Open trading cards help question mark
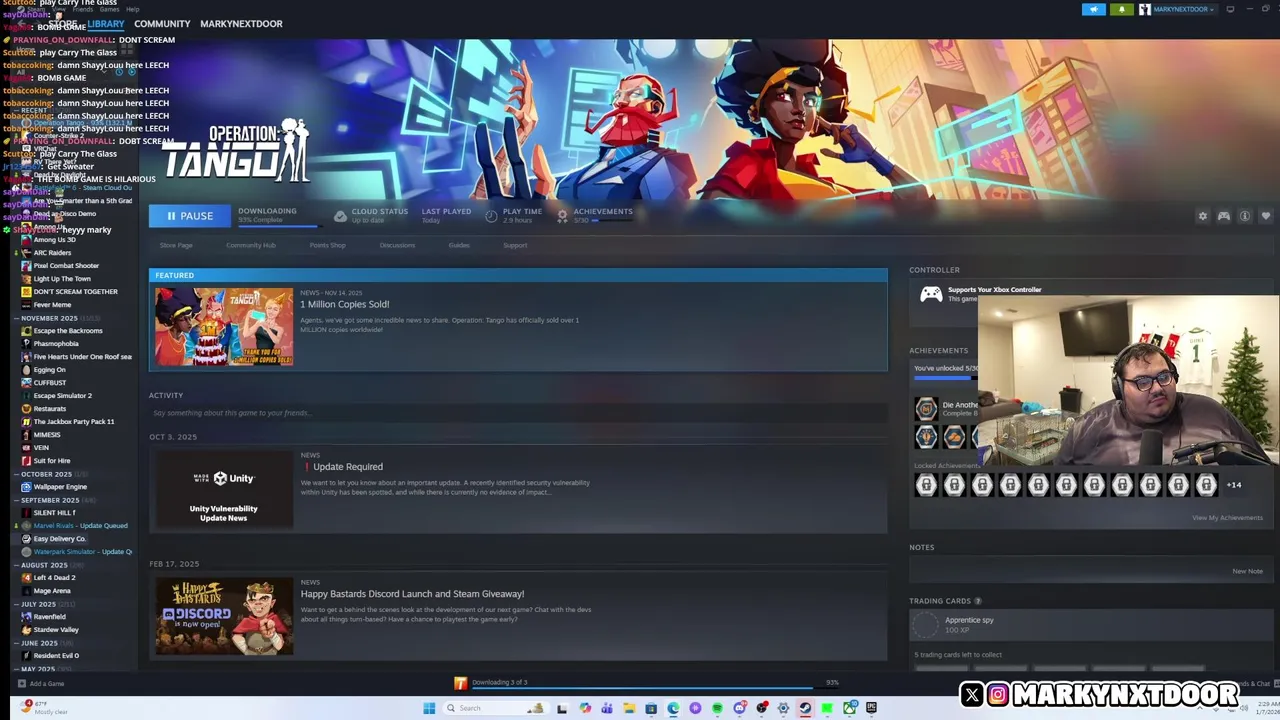The height and width of the screenshot is (720, 1280). coord(978,601)
